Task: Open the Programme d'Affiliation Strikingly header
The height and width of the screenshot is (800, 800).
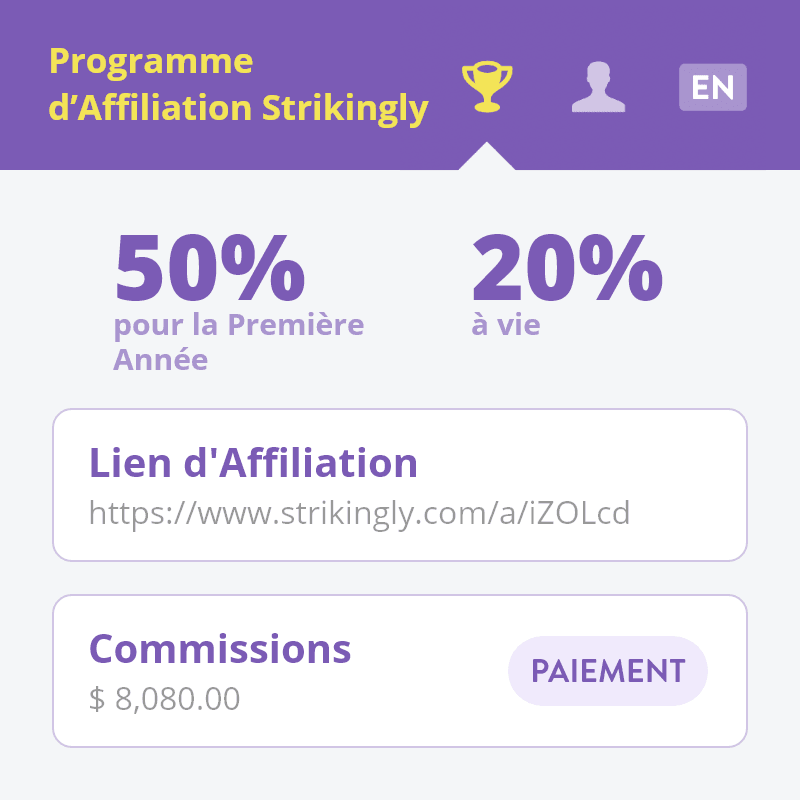Action: pyautogui.click(x=238, y=85)
